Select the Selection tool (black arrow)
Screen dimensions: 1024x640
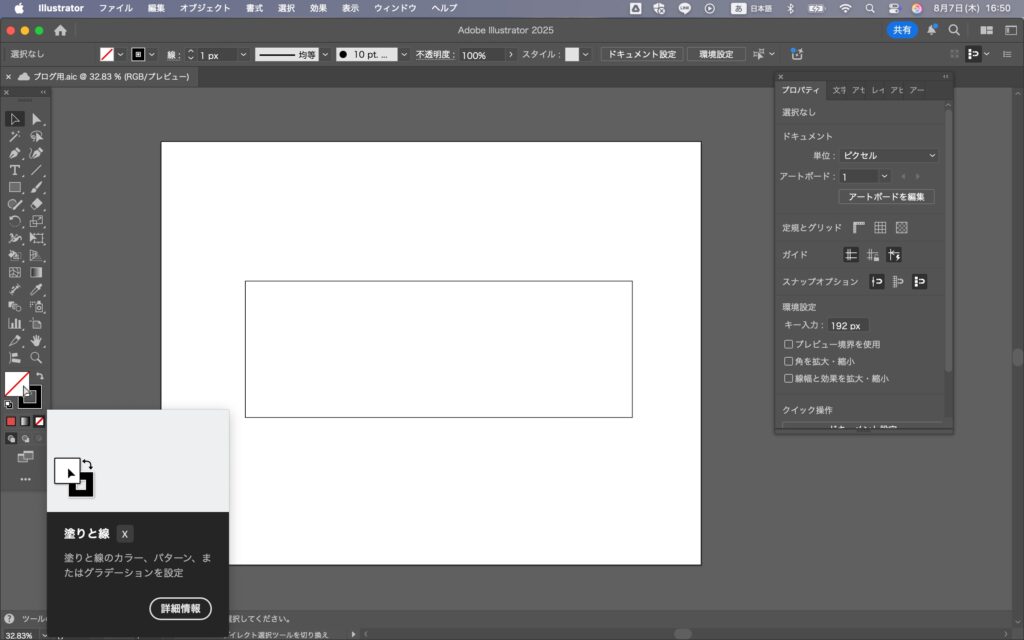(x=14, y=119)
